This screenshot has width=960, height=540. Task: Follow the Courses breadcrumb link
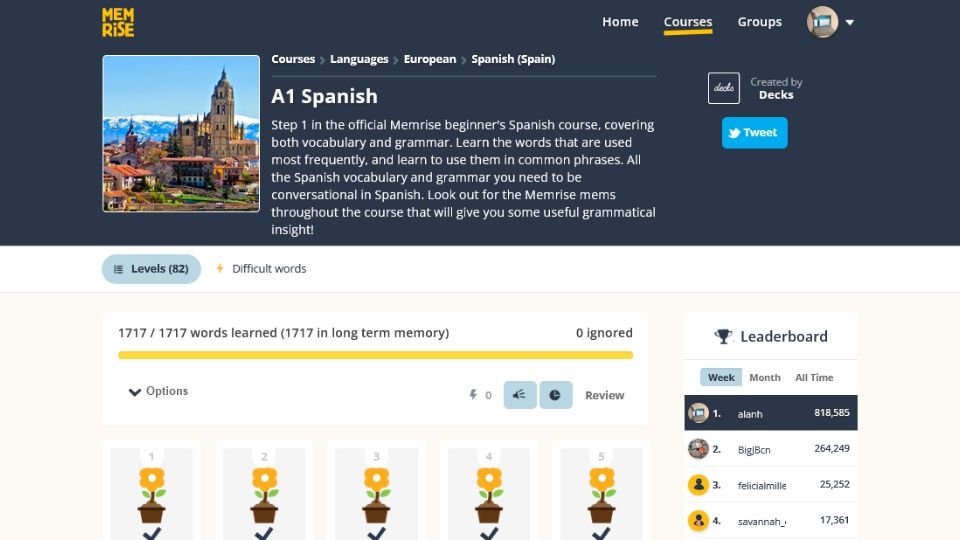(293, 59)
